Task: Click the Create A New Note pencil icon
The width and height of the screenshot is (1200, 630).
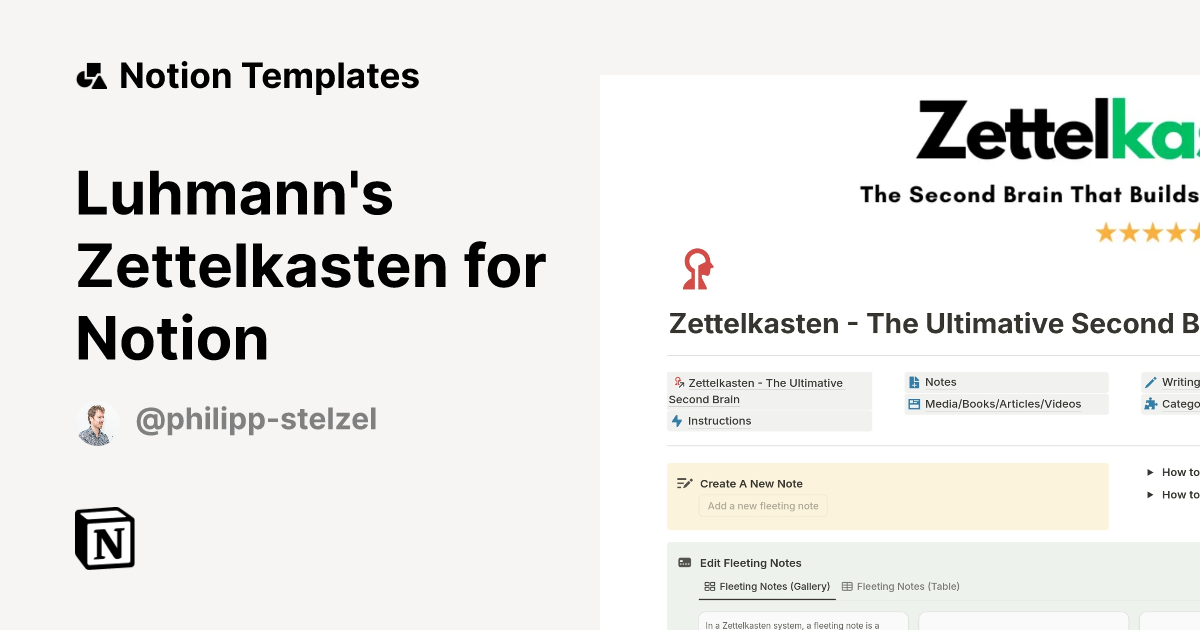Action: click(684, 482)
